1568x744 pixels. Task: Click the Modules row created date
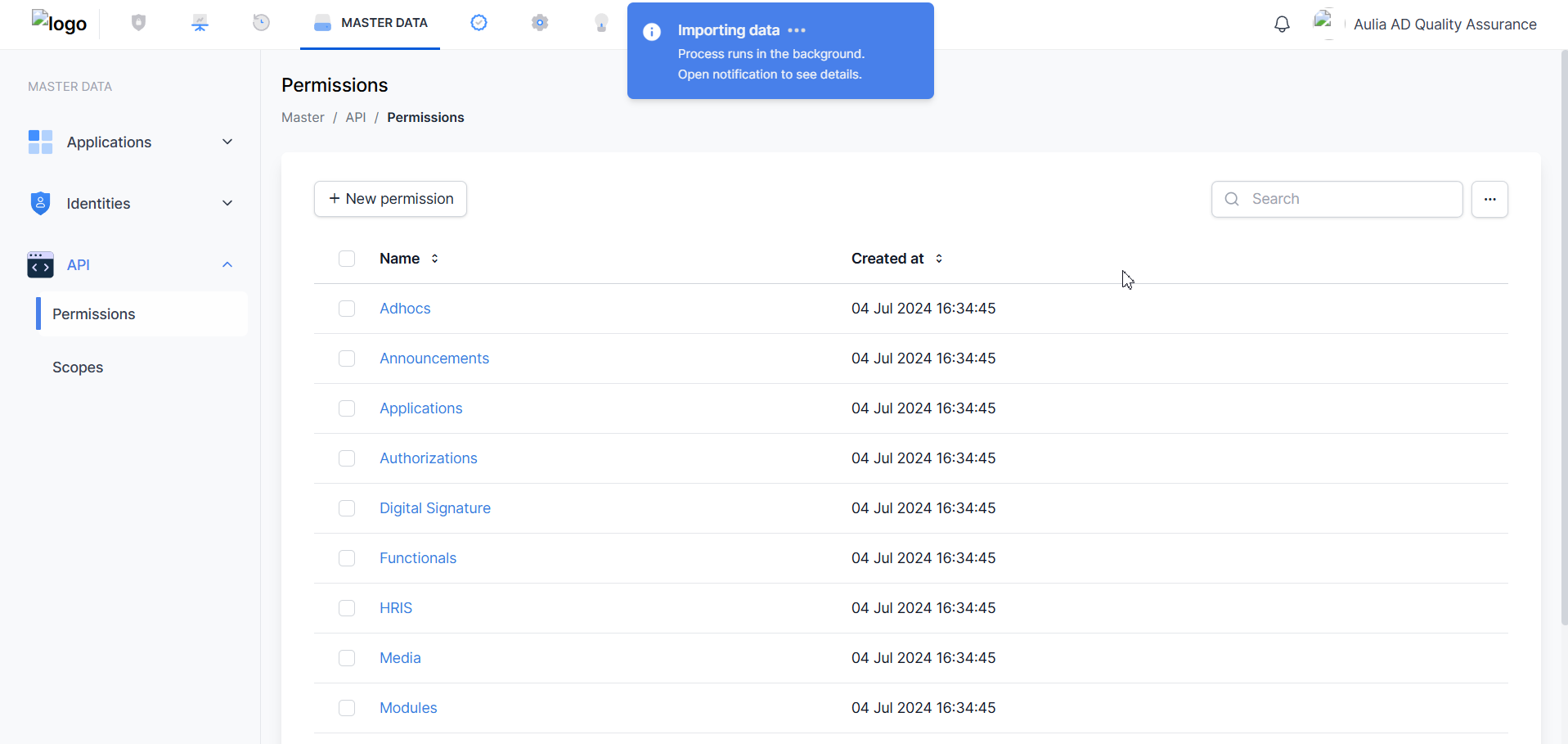(923, 708)
